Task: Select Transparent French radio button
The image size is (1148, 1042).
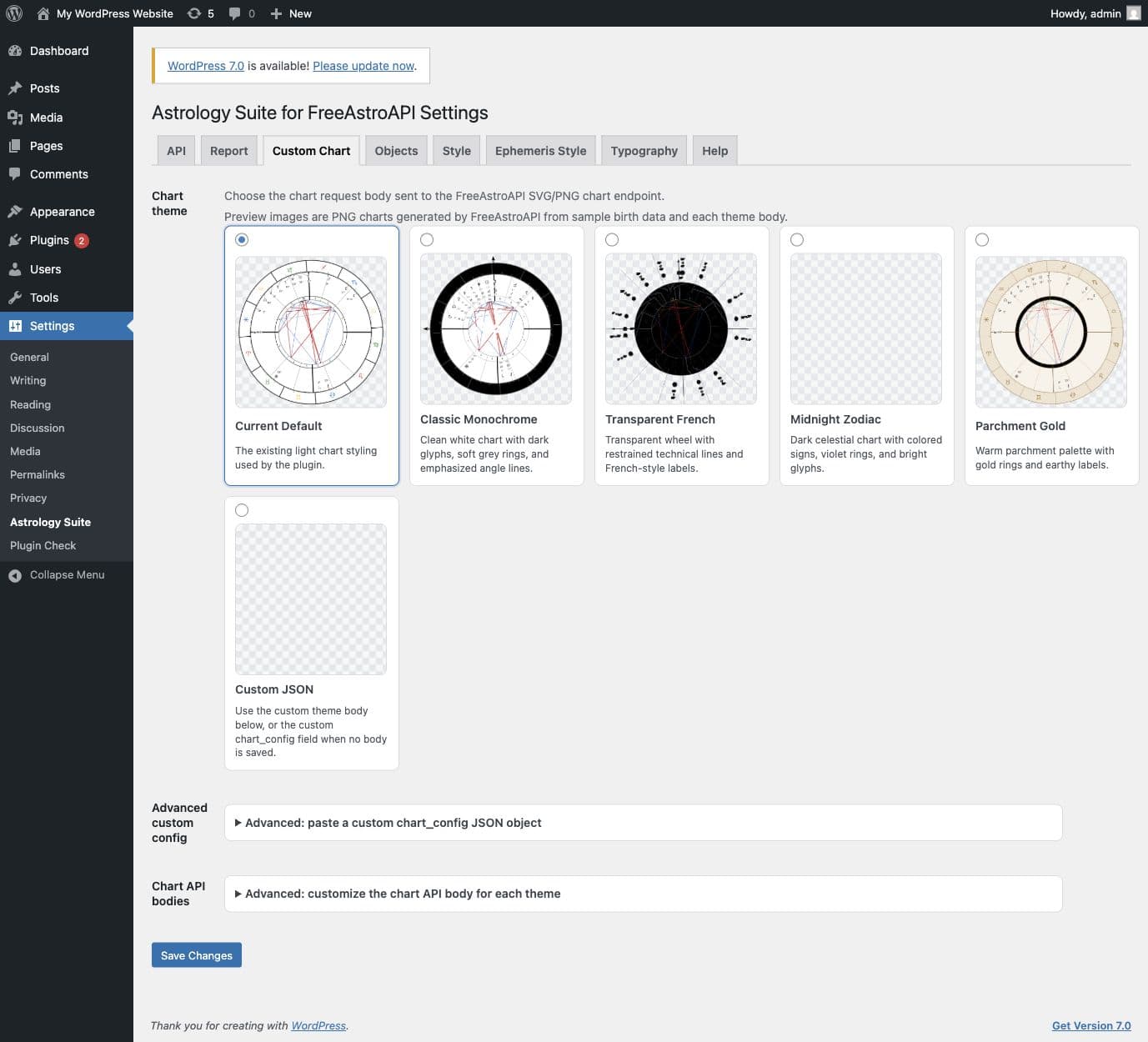Action: [x=612, y=240]
